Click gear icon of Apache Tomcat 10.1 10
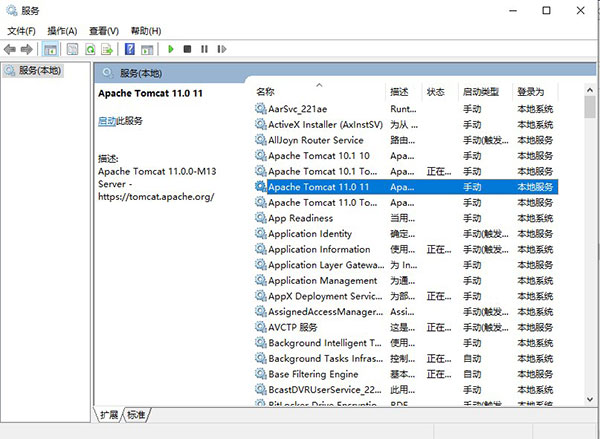The width and height of the screenshot is (600, 439). (261, 155)
